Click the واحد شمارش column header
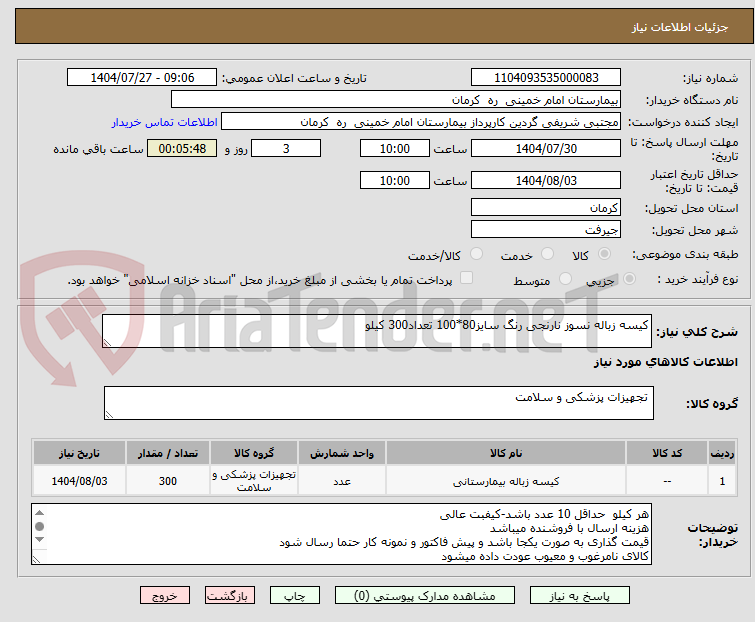Viewport: 755px width, 622px height. [342, 453]
